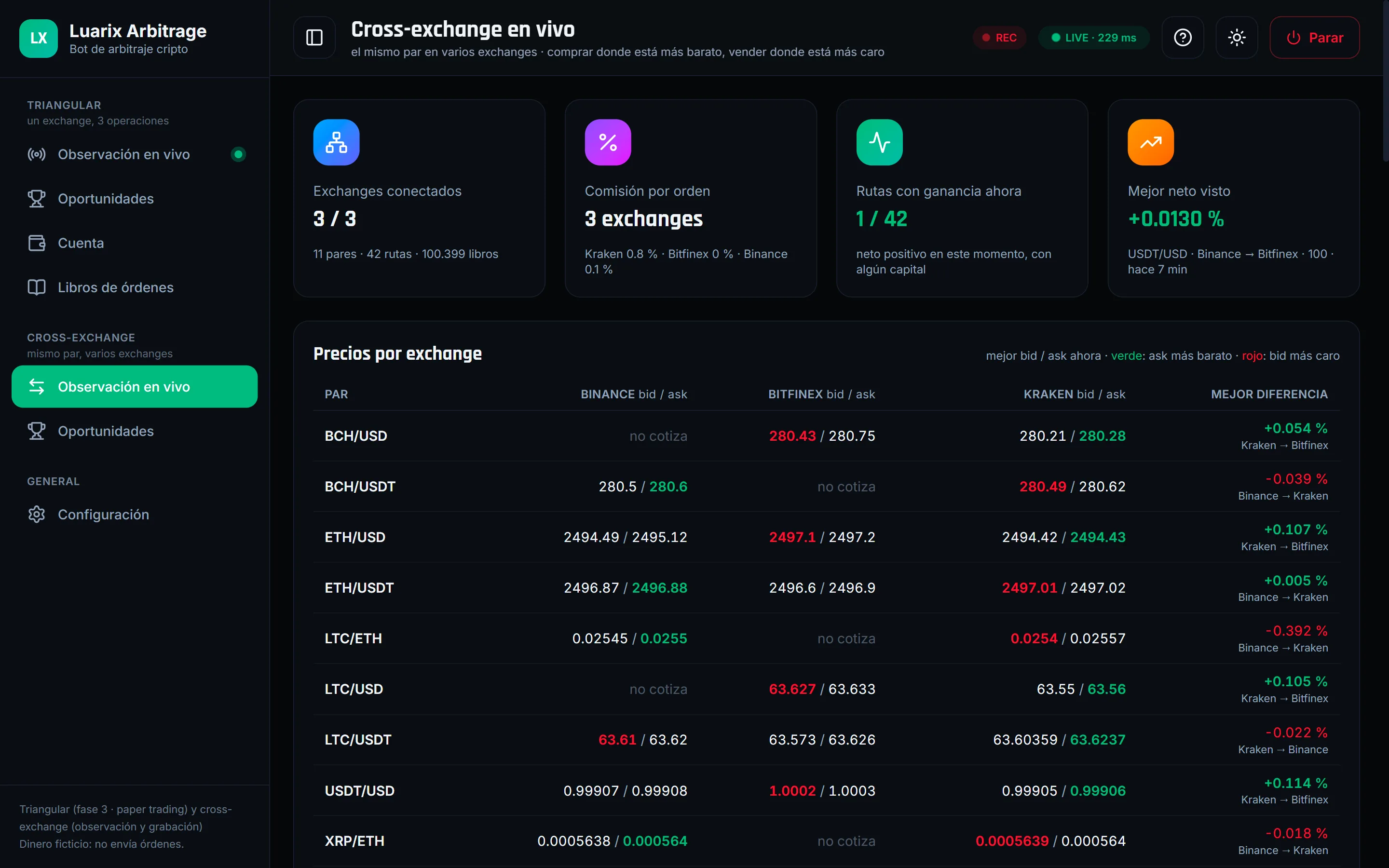The image size is (1389, 868).
Task: Click the REC recording indicator
Action: (x=999, y=38)
